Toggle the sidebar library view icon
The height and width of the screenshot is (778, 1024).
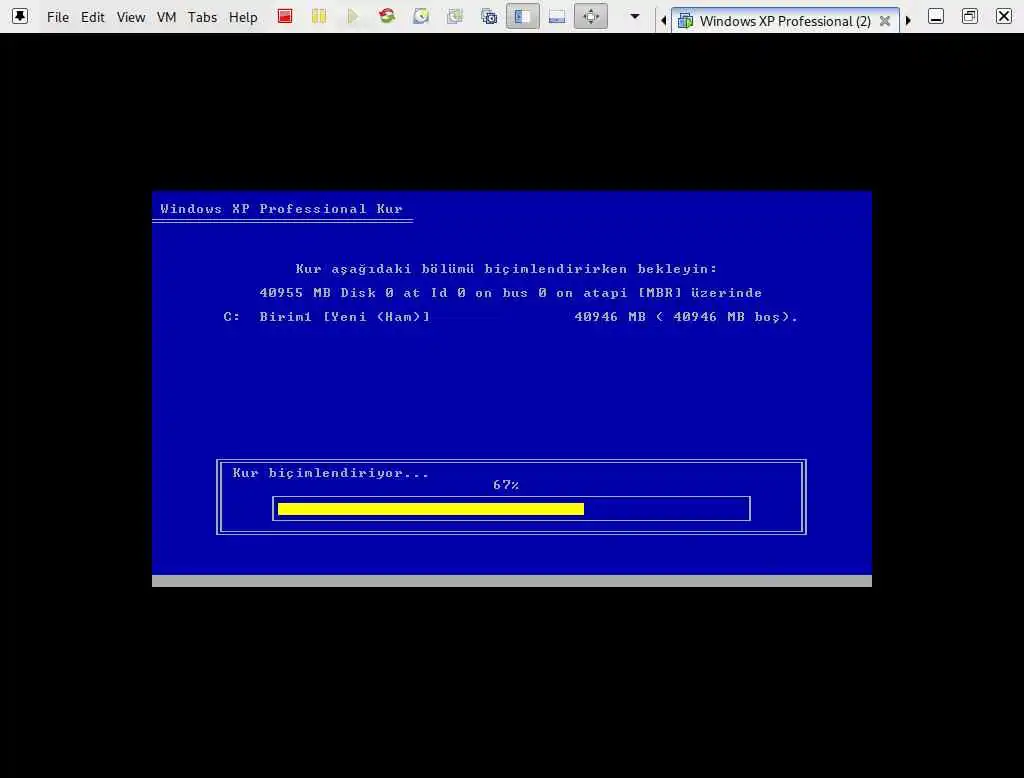point(522,16)
